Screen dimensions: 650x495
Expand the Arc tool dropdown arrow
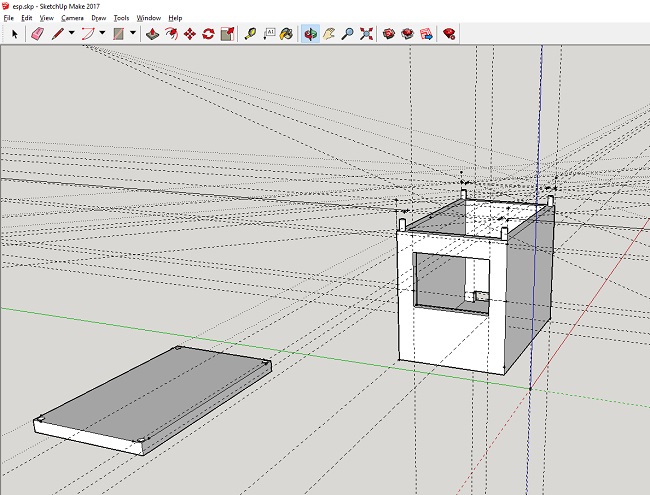tap(103, 33)
